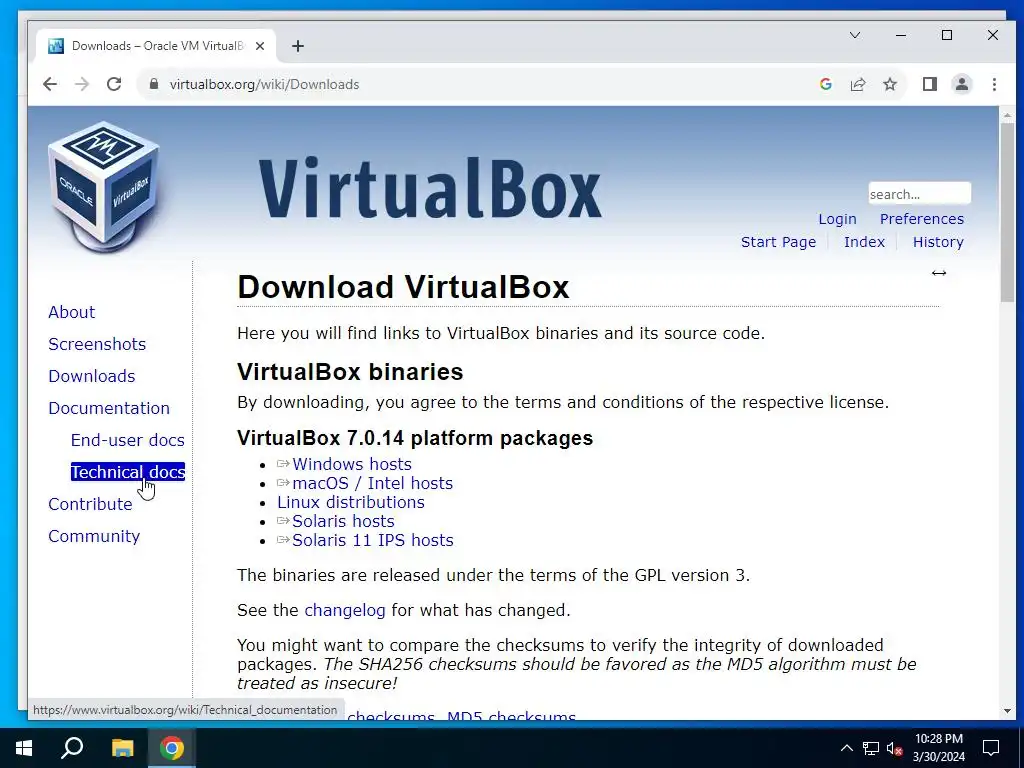Open Linux distributions link
The height and width of the screenshot is (768, 1024).
[351, 502]
